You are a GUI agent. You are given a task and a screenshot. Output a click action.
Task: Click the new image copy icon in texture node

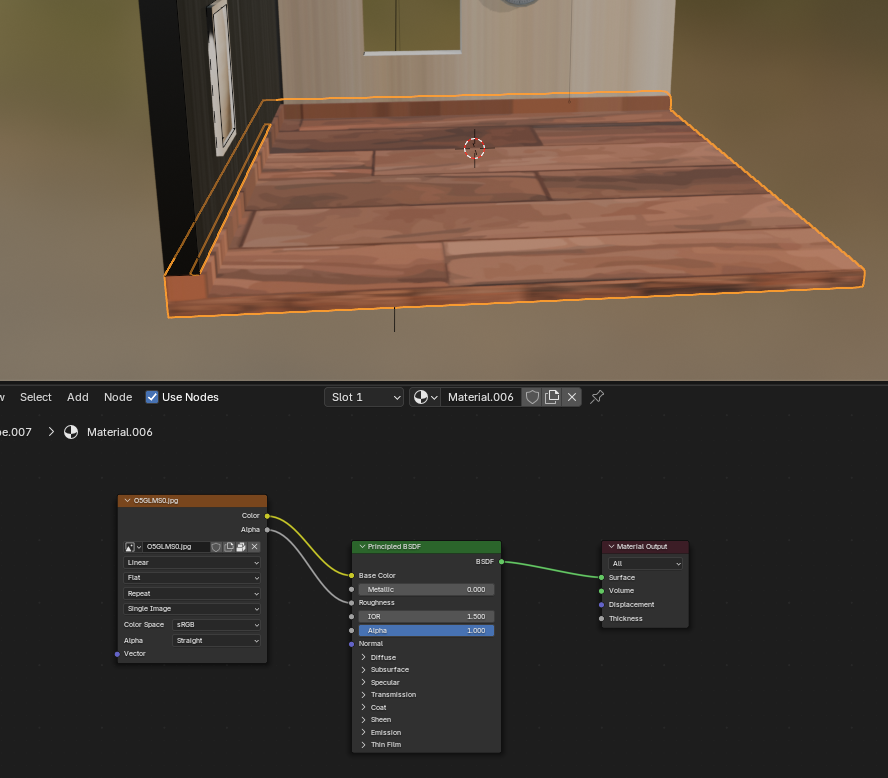(229, 546)
